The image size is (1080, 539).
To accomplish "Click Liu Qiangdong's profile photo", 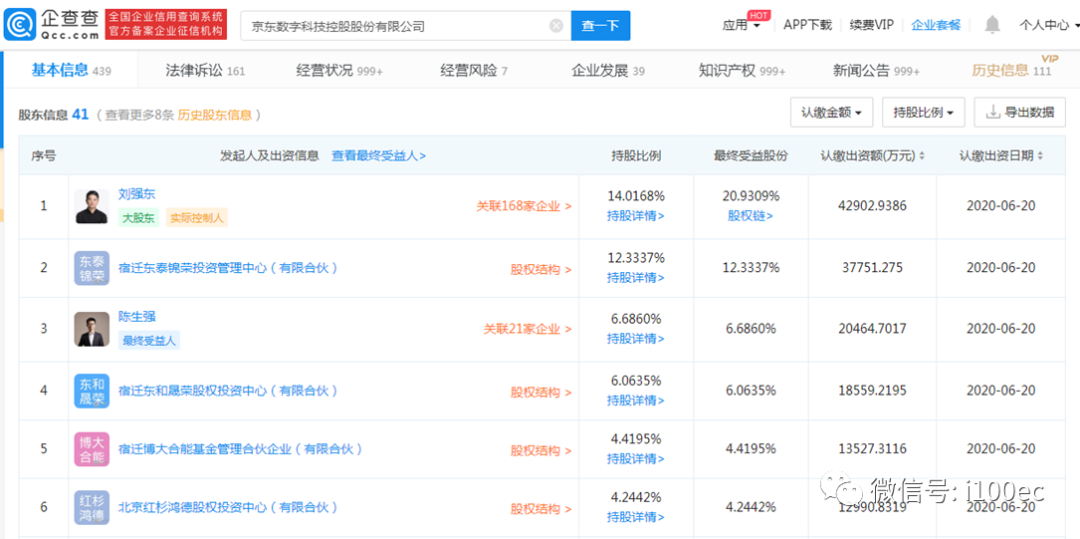I will (x=92, y=207).
